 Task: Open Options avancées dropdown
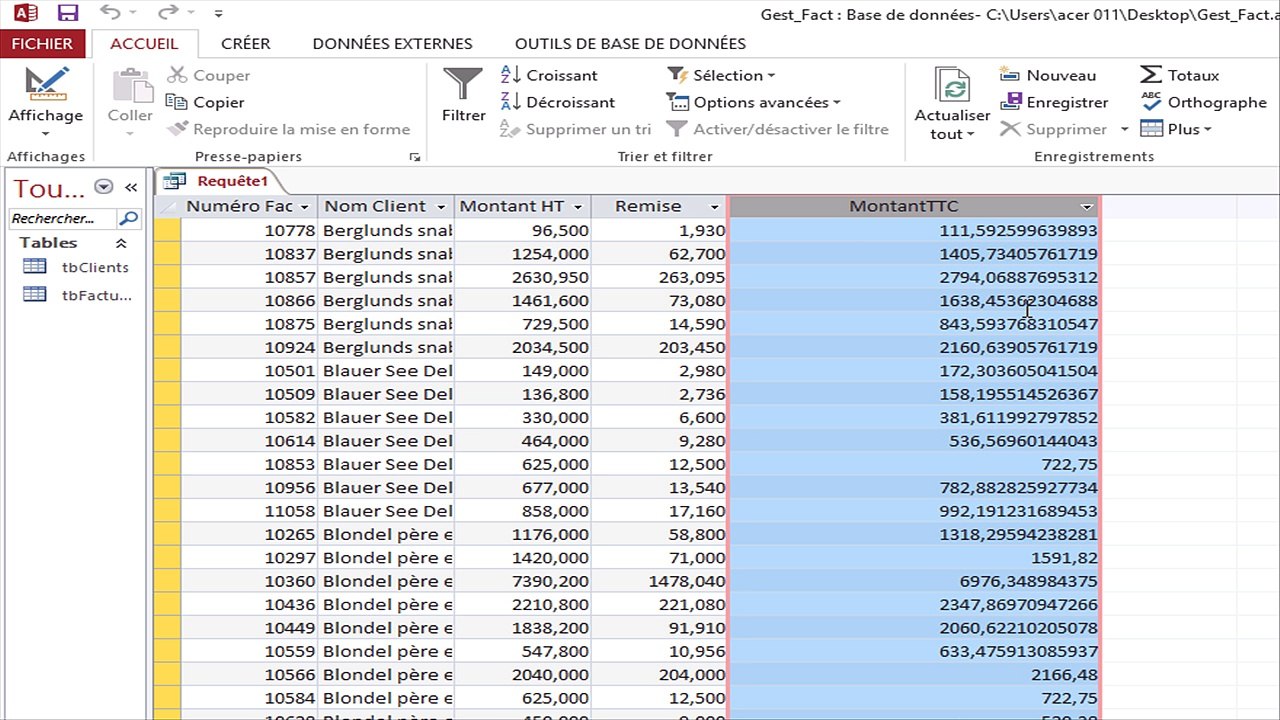pyautogui.click(x=754, y=102)
